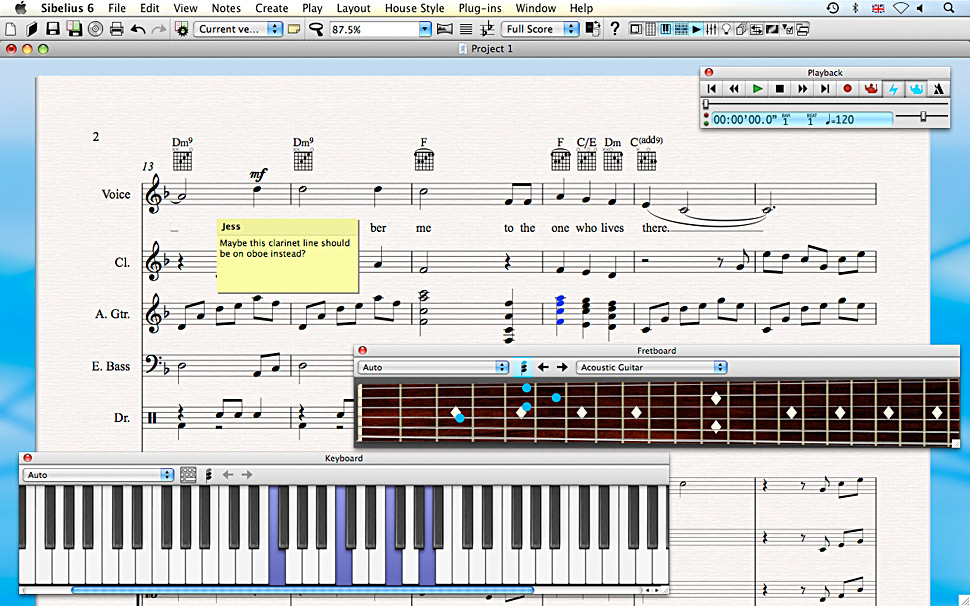The height and width of the screenshot is (606, 970).
Task: Click Fretboard window right arrow button
Action: [562, 367]
